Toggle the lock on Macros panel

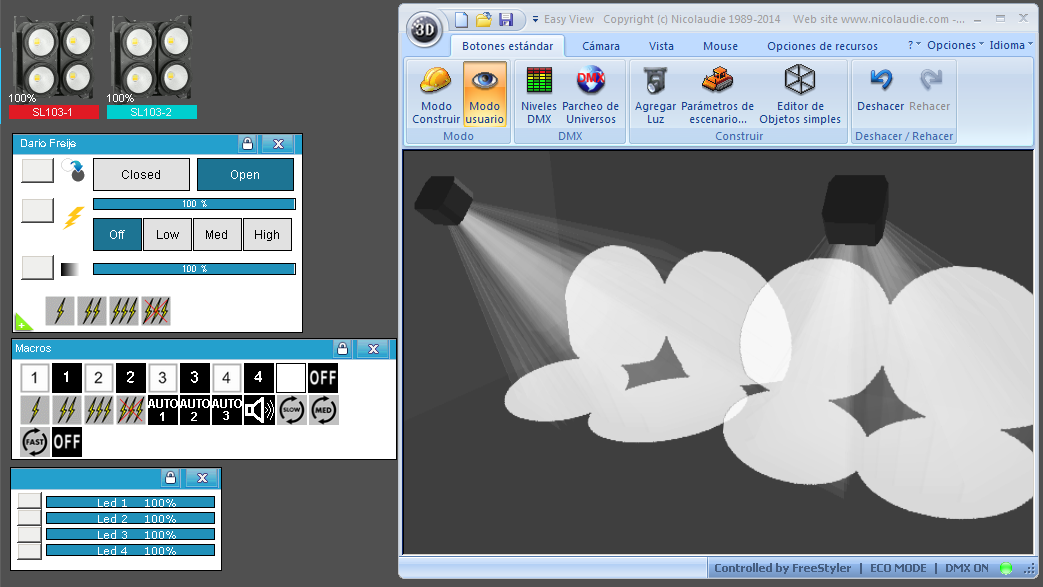click(x=343, y=348)
